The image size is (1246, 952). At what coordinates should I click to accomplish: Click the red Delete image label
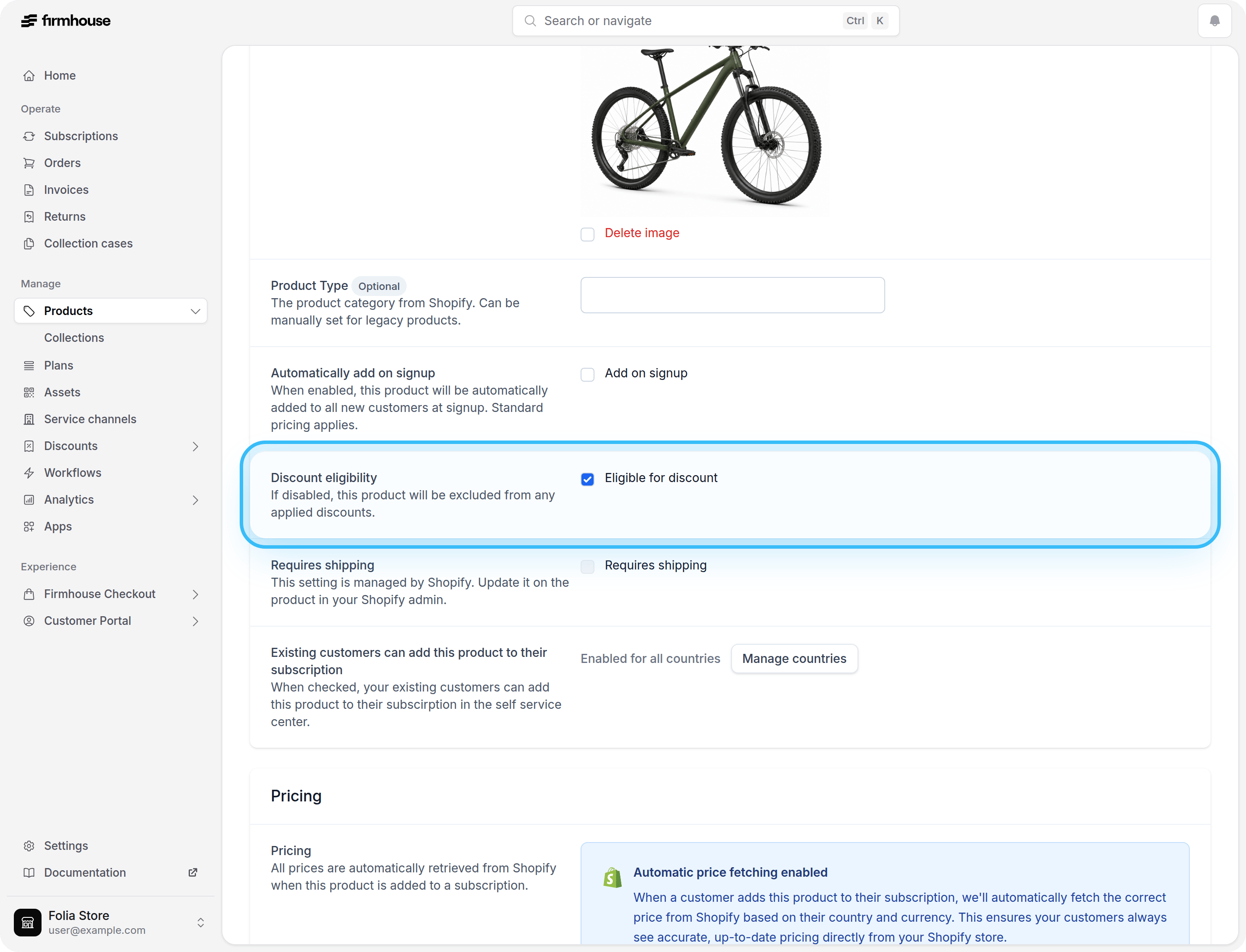[x=642, y=233]
